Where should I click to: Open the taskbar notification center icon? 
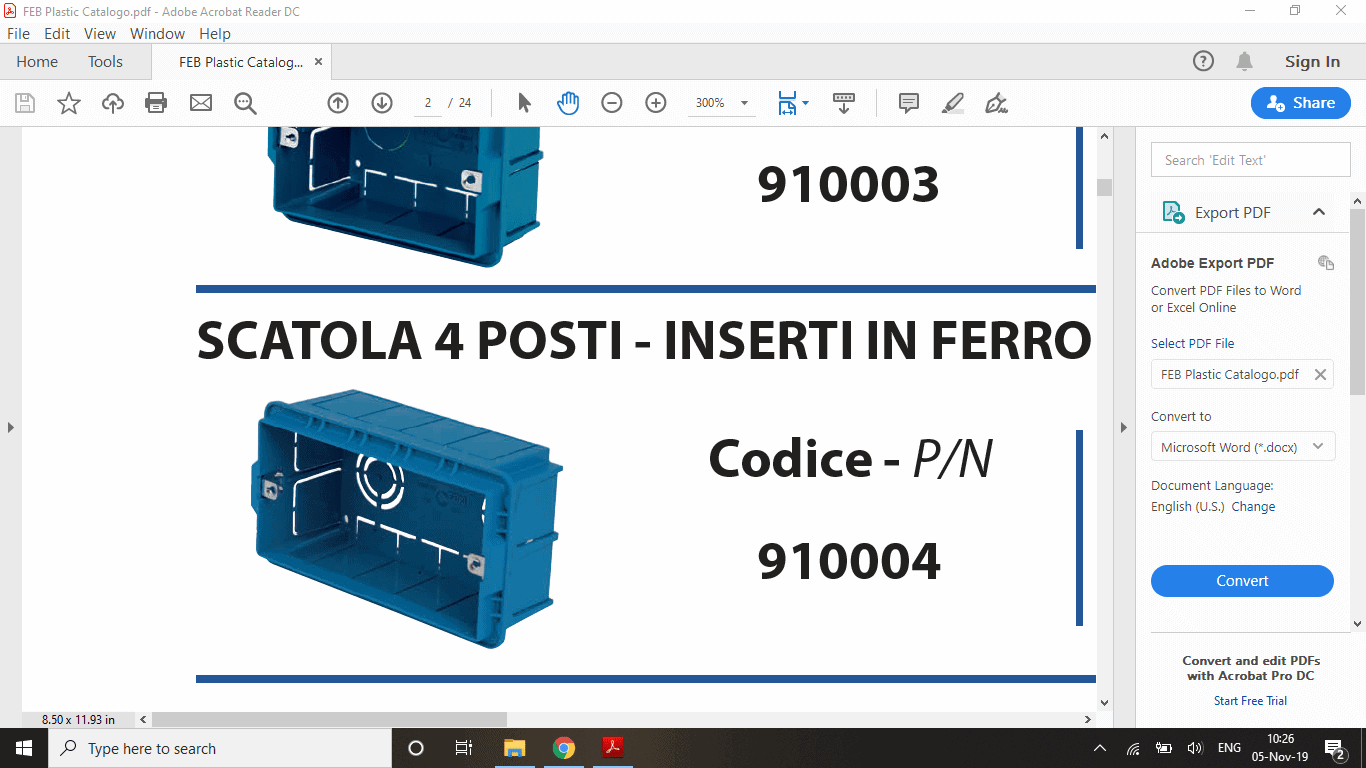pos(1335,748)
